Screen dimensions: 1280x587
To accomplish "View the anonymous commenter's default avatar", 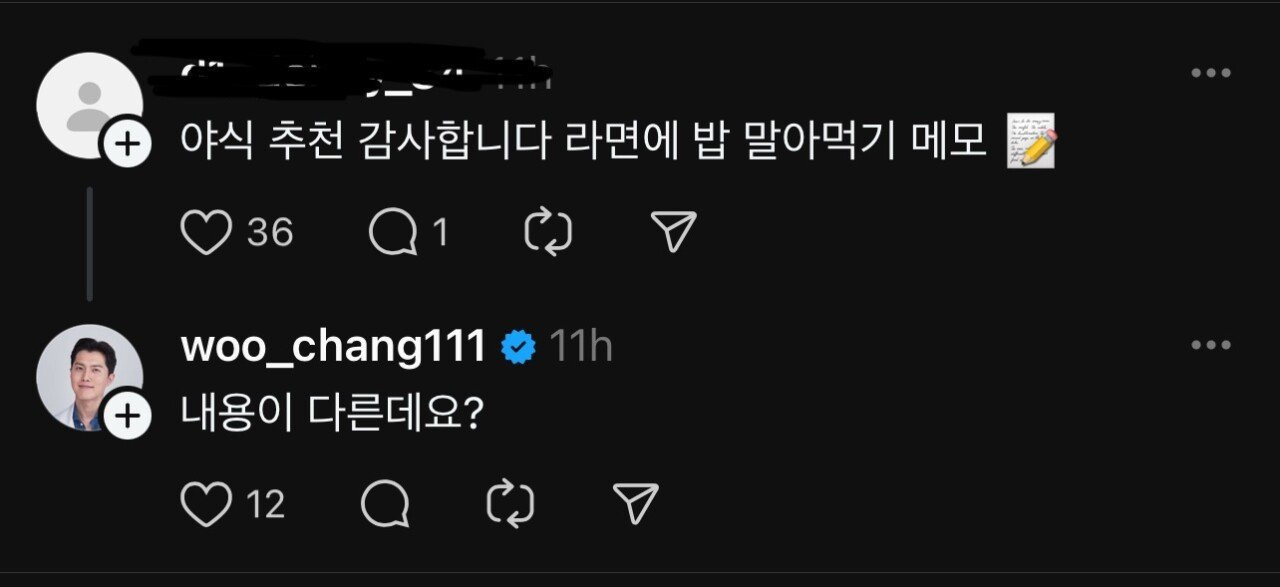I will coord(88,104).
